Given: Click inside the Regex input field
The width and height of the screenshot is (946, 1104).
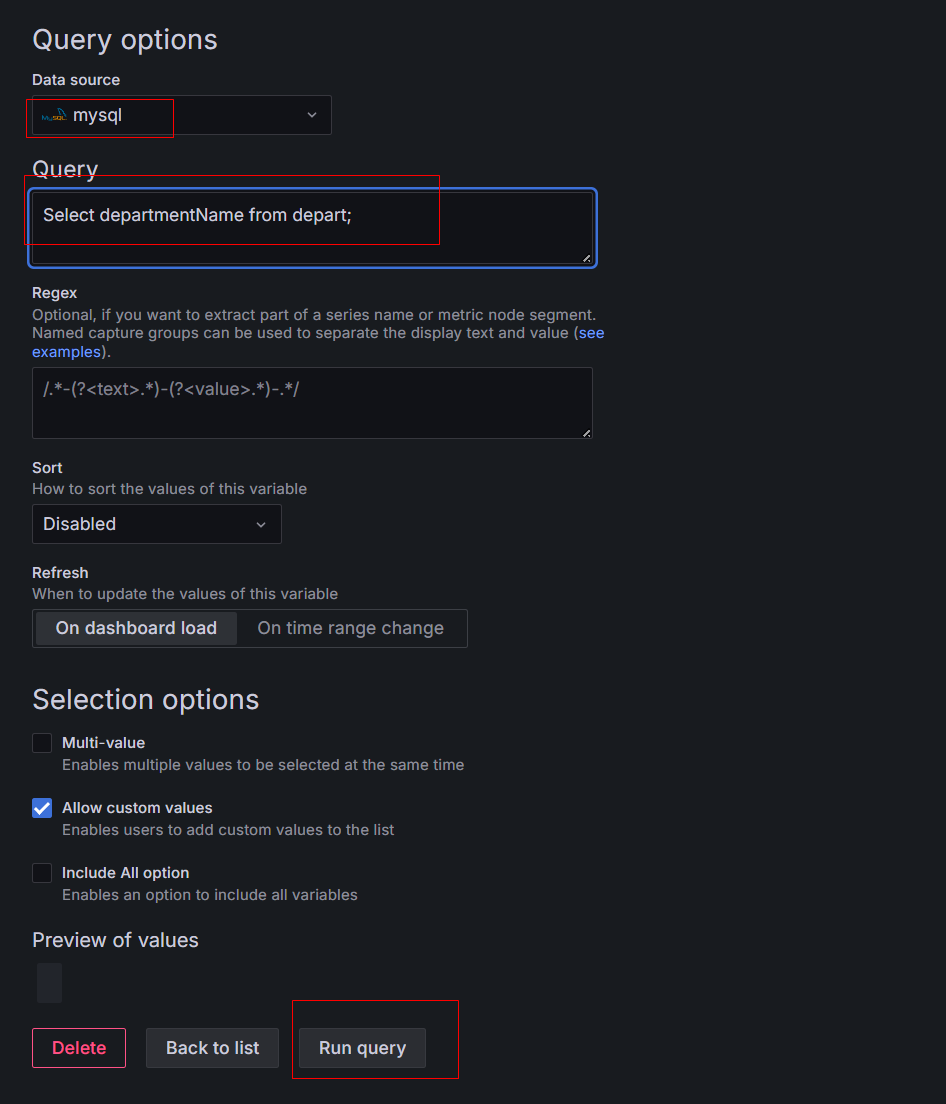Looking at the screenshot, I should [313, 403].
